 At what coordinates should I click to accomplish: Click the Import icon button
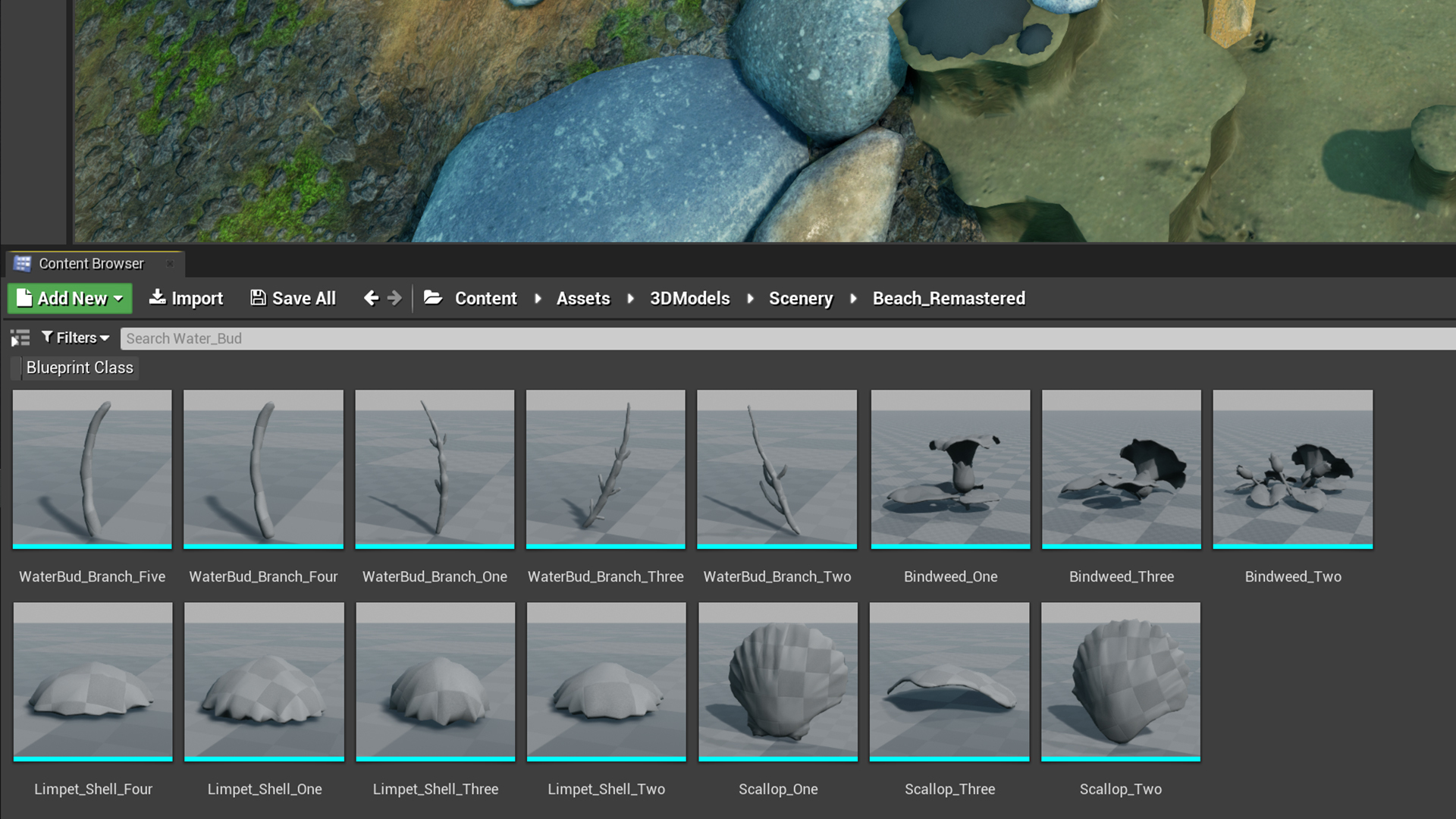tap(158, 297)
